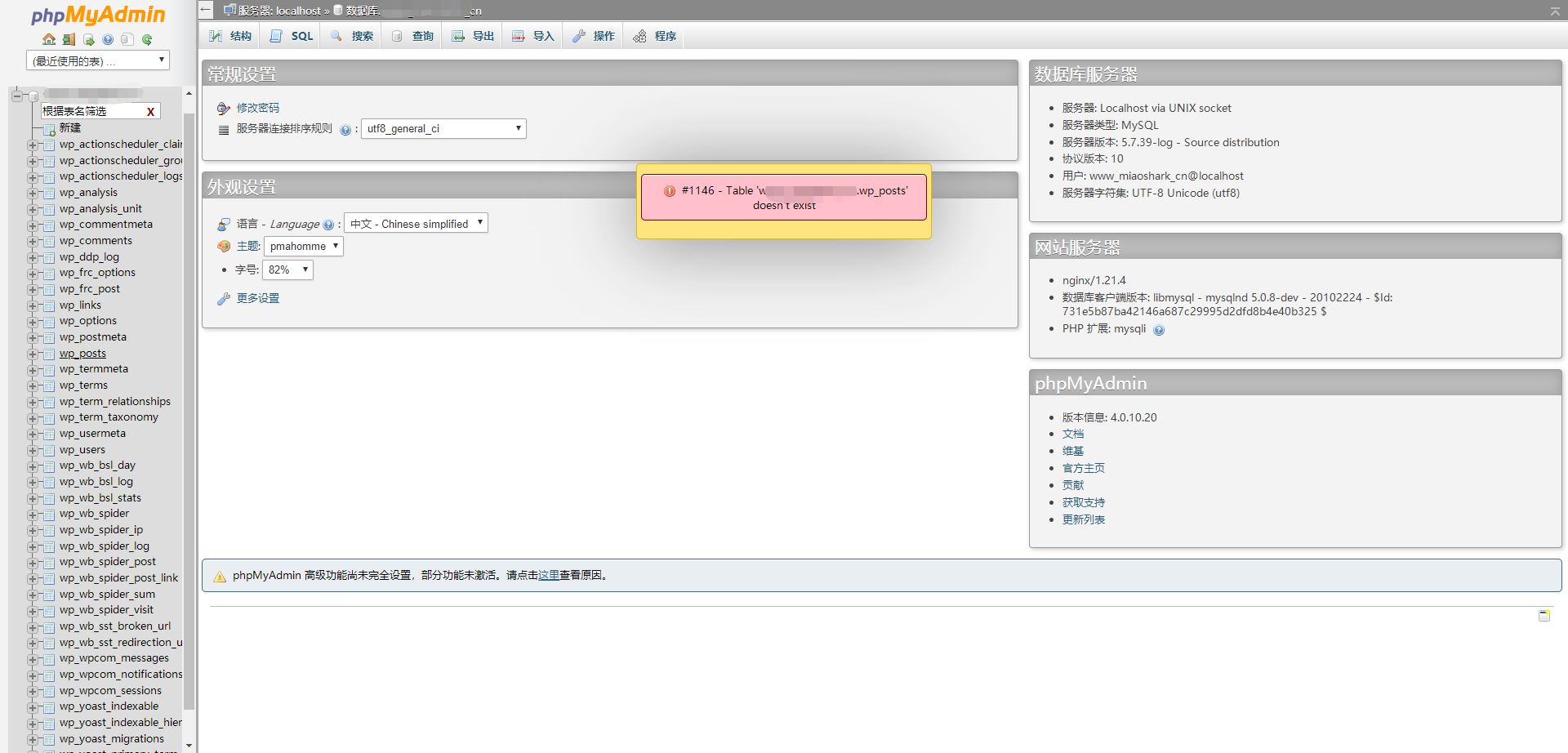Image resolution: width=1568 pixels, height=753 pixels.
Task: Expand wp_postmeta table node
Action: point(33,338)
